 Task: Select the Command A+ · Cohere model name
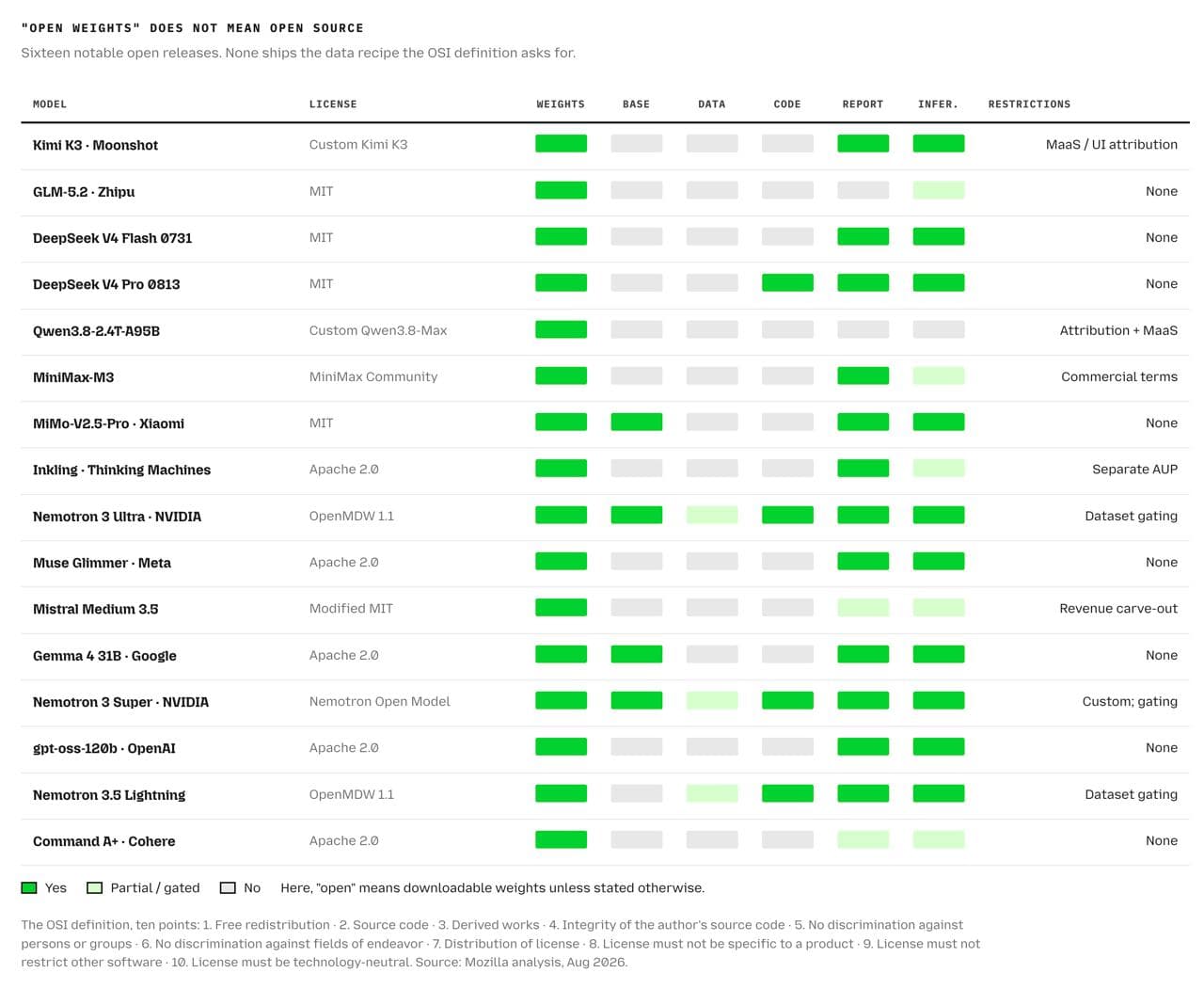[x=103, y=841]
